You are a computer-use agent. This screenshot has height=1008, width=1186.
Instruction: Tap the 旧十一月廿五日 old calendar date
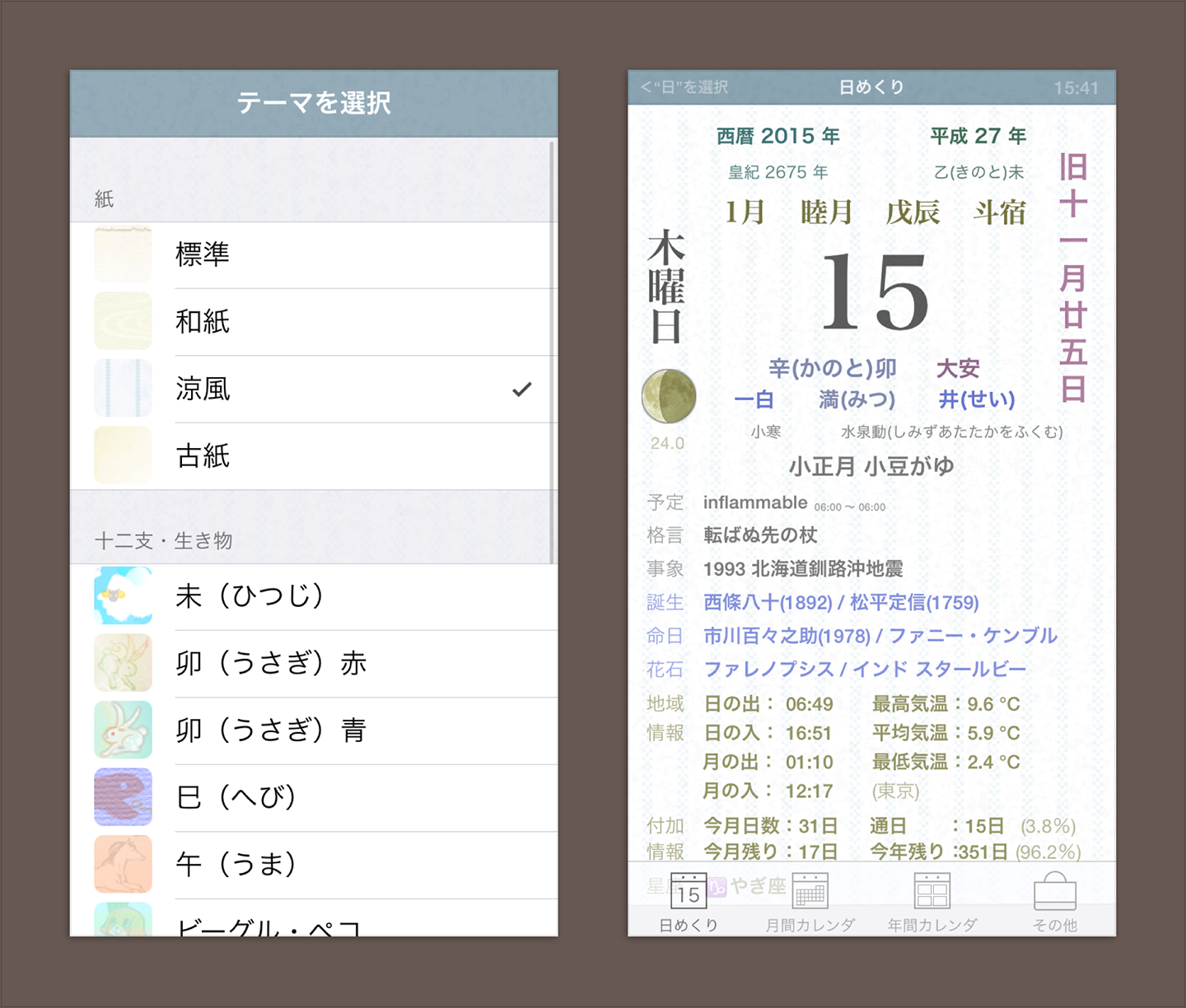point(1073,278)
